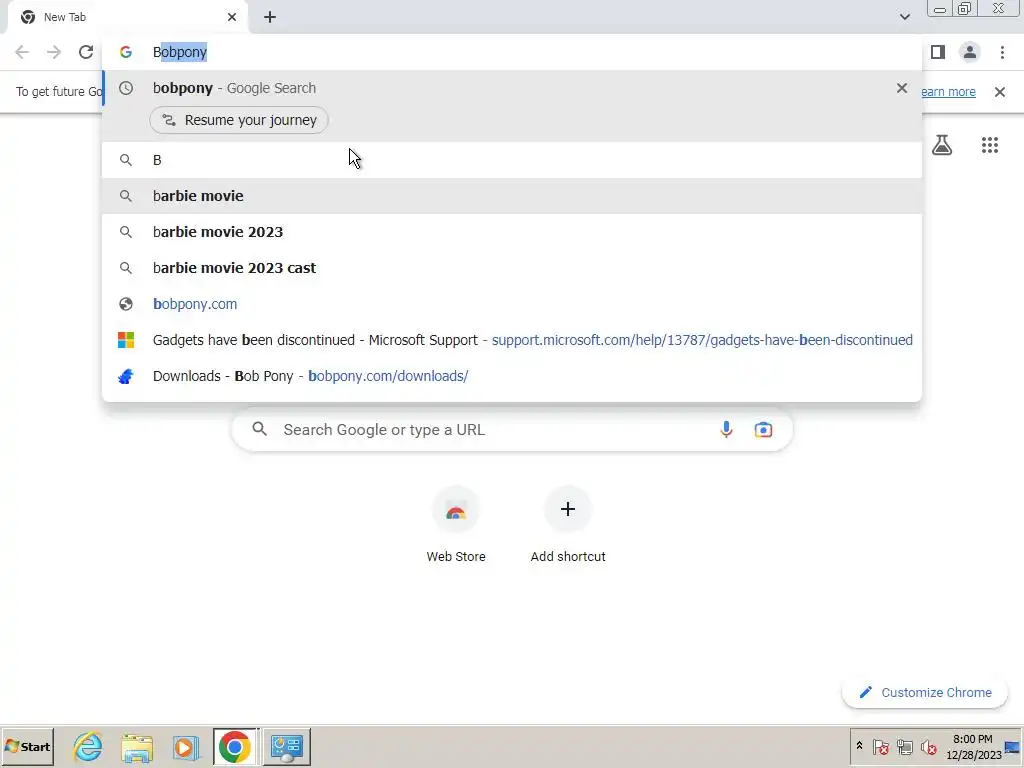Image resolution: width=1024 pixels, height=768 pixels.
Task: Open the Google apps grid
Action: tap(990, 144)
